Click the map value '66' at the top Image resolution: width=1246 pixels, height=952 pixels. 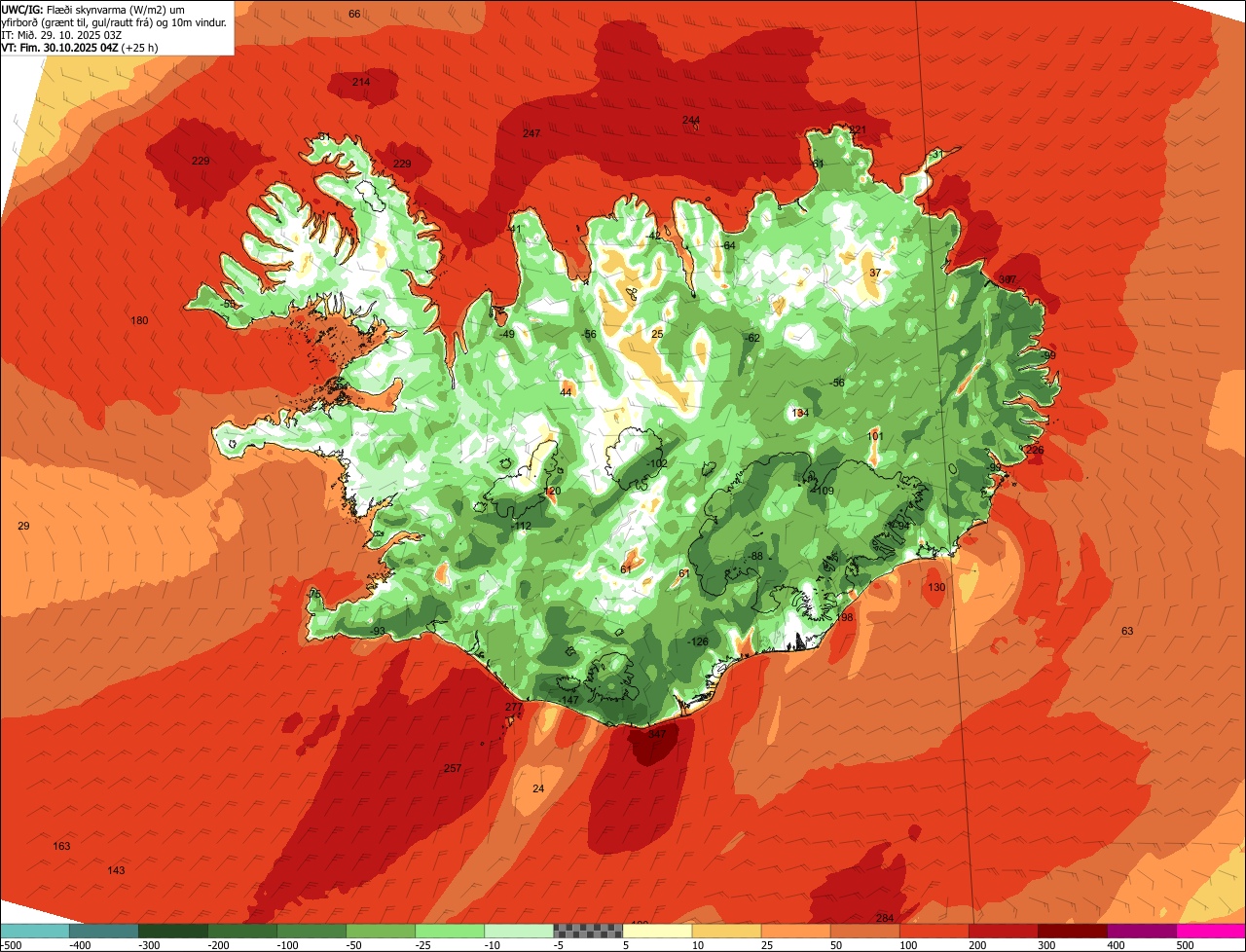(354, 14)
